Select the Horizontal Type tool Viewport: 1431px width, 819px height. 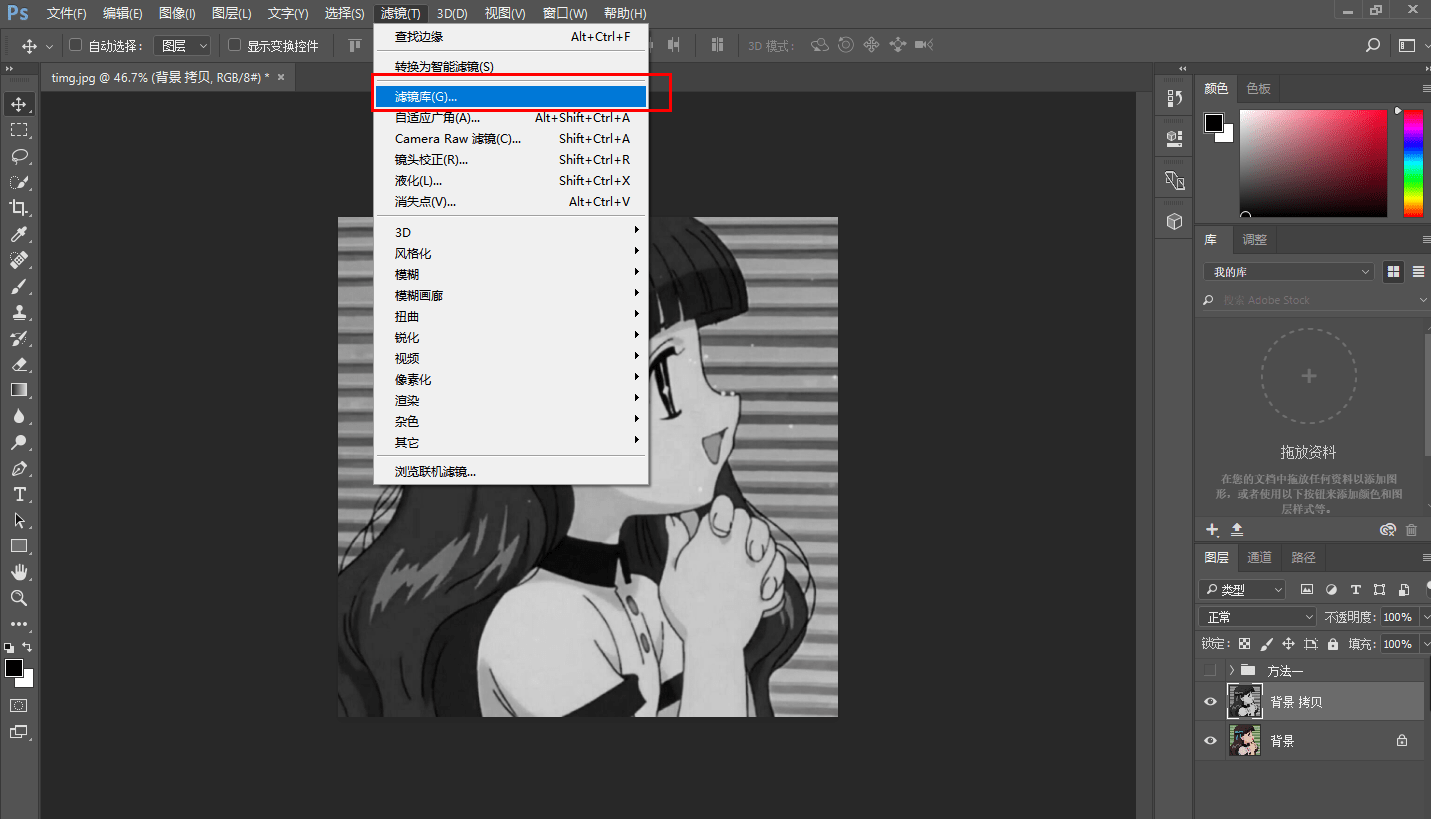click(19, 494)
